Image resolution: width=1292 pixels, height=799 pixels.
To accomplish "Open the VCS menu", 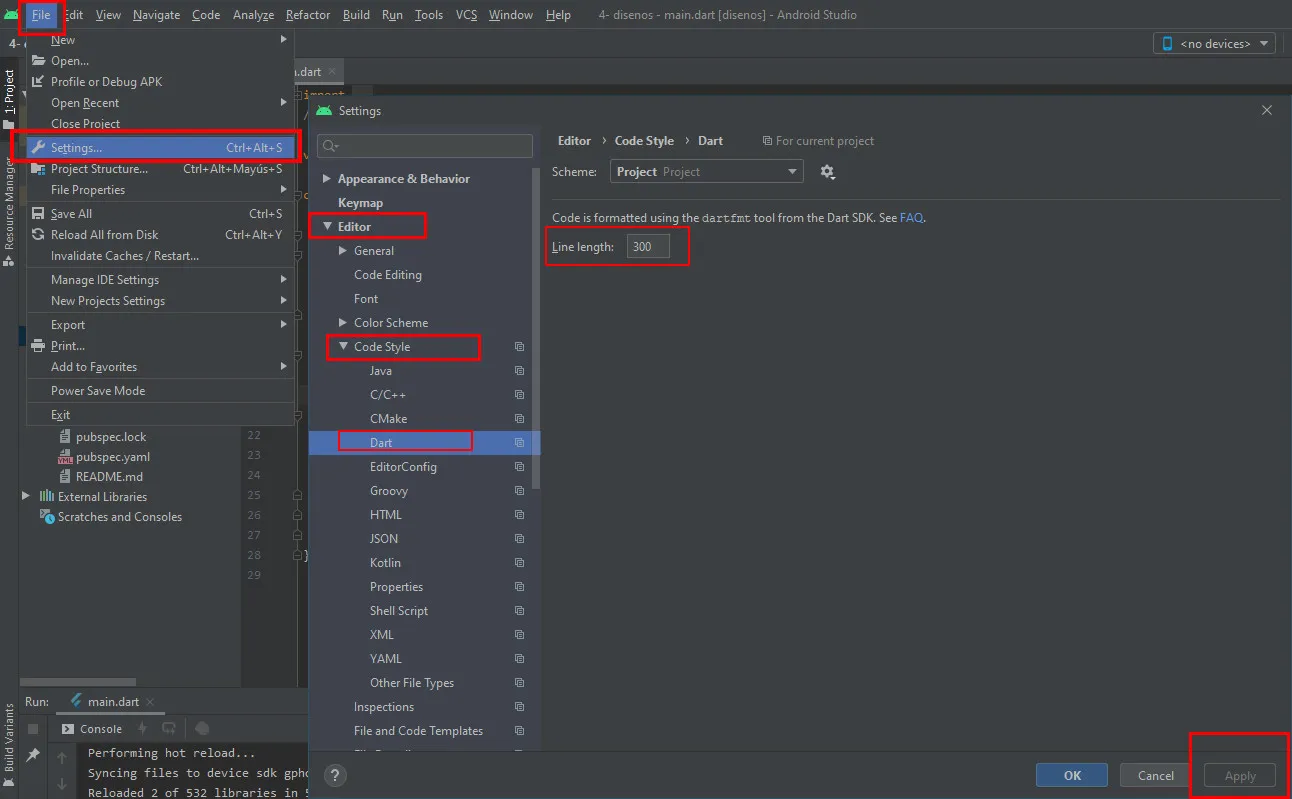I will [466, 15].
